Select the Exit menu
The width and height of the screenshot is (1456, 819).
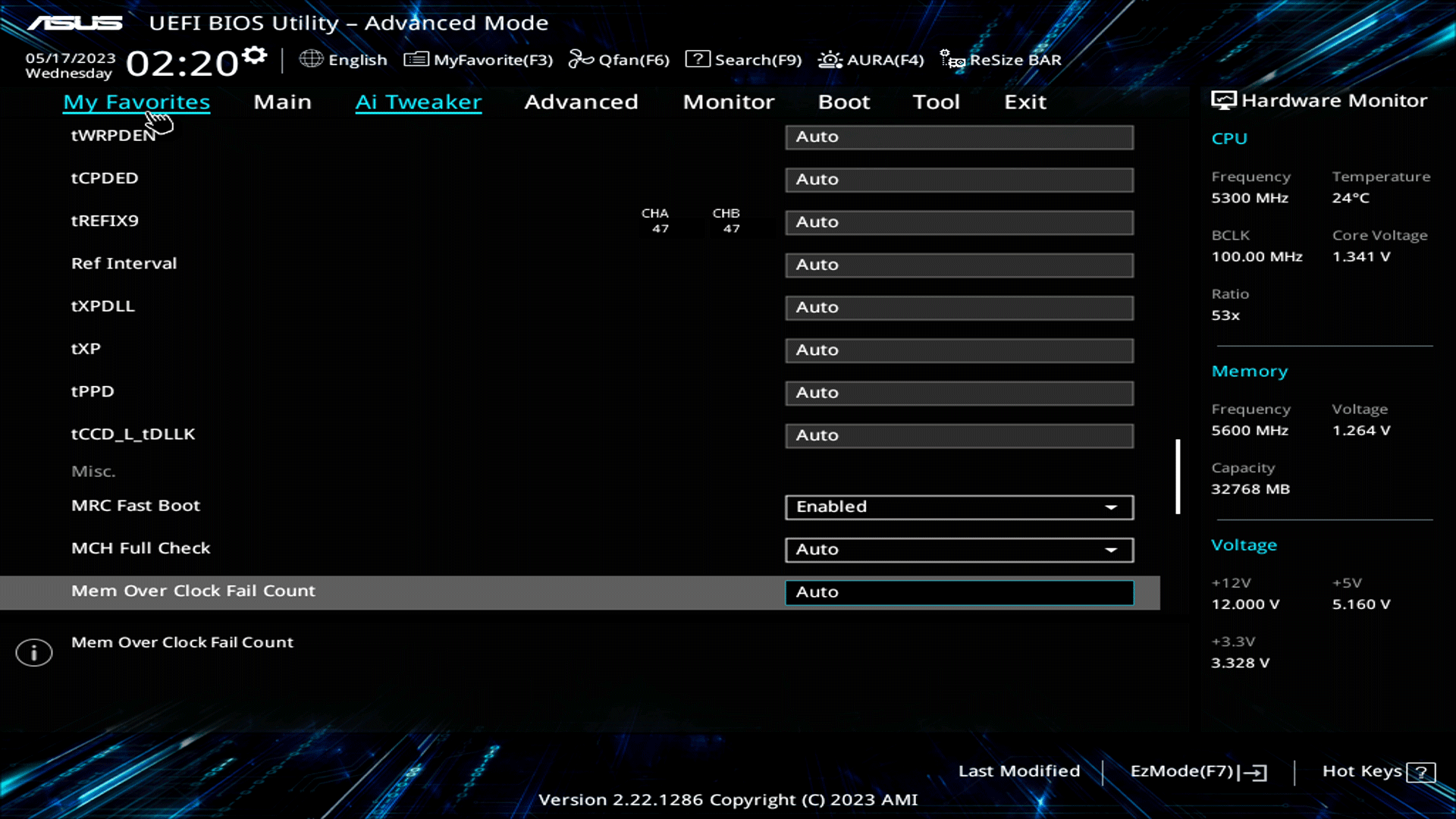coord(1025,102)
